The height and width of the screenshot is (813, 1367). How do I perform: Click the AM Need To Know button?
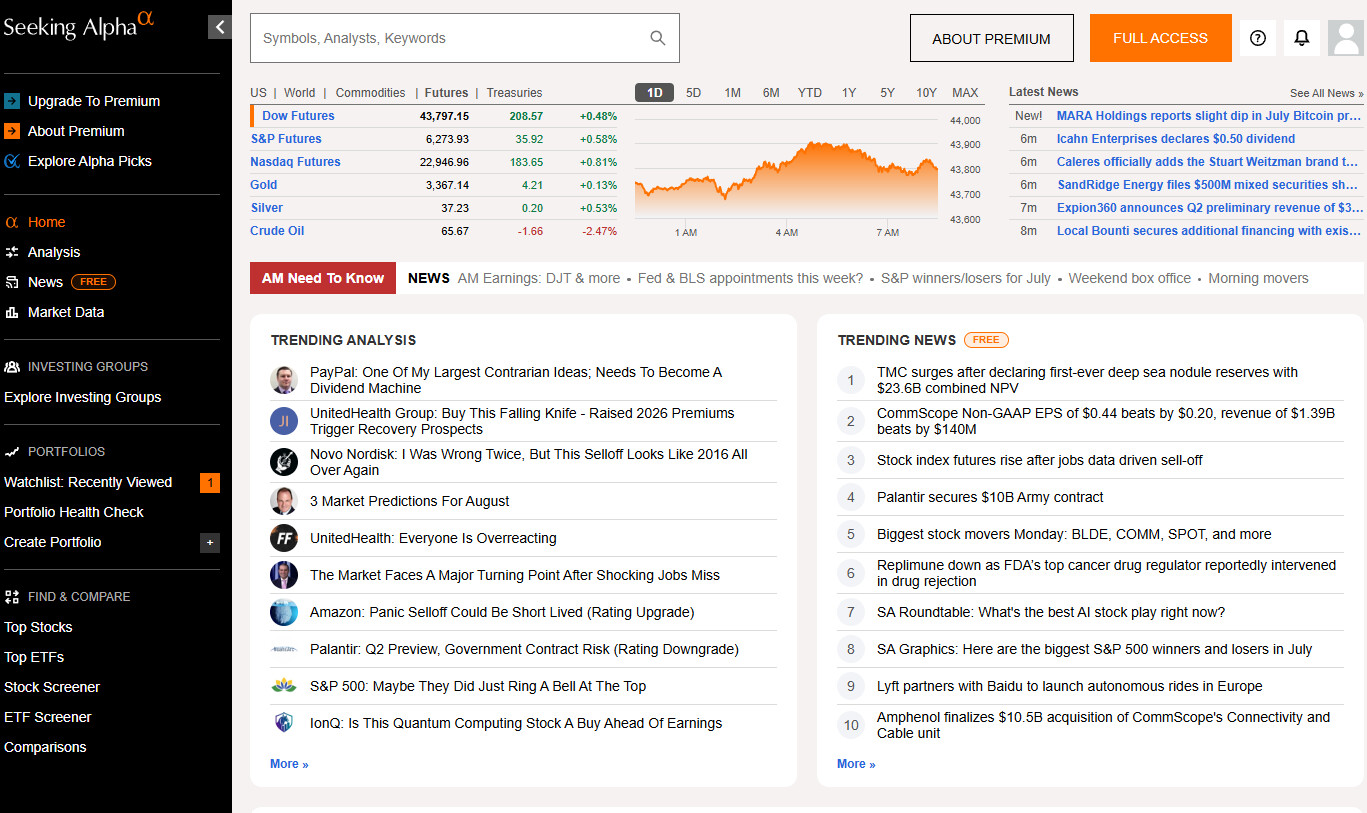point(323,278)
